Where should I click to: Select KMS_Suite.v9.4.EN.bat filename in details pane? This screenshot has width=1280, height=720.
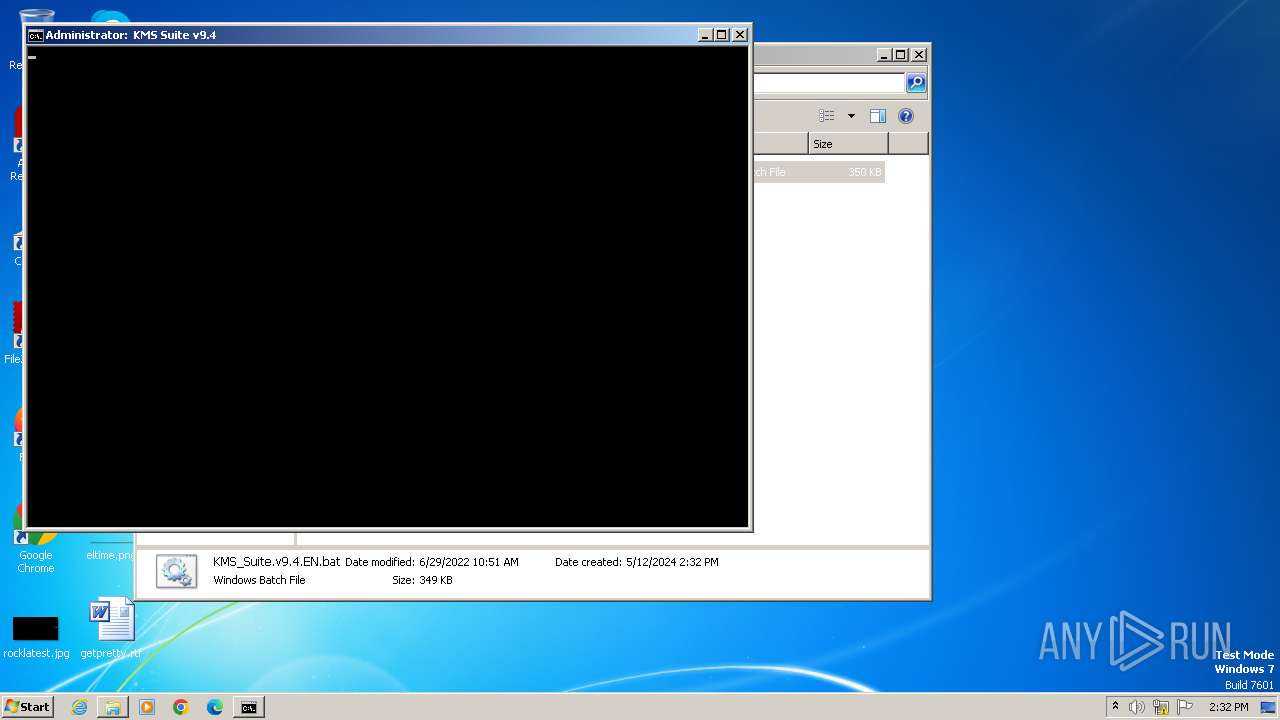[276, 562]
